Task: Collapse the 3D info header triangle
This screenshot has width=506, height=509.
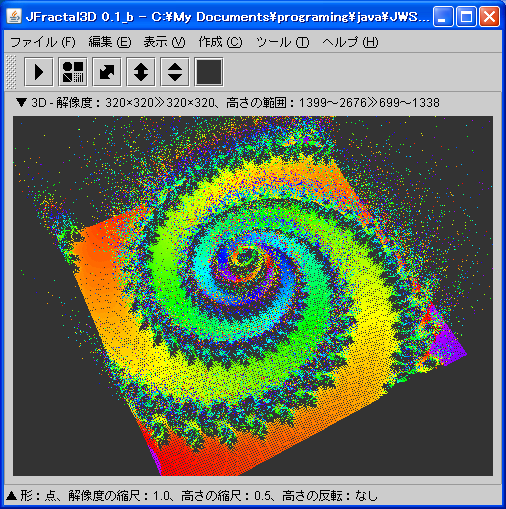Action: pos(21,102)
